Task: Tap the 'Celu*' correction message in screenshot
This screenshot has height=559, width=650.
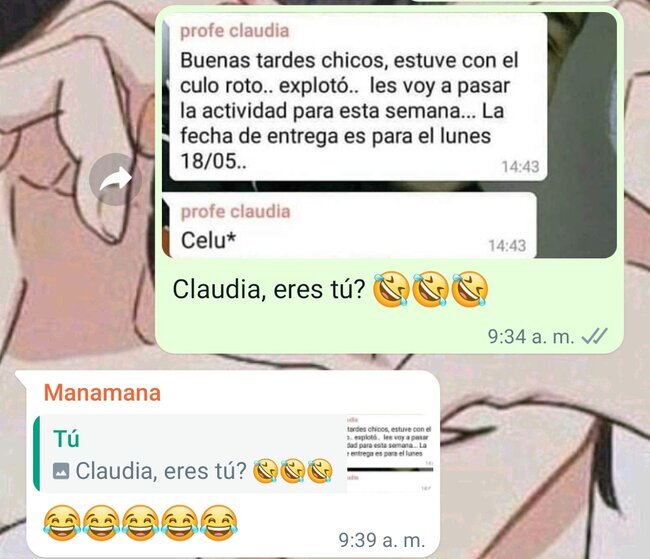Action: point(209,240)
